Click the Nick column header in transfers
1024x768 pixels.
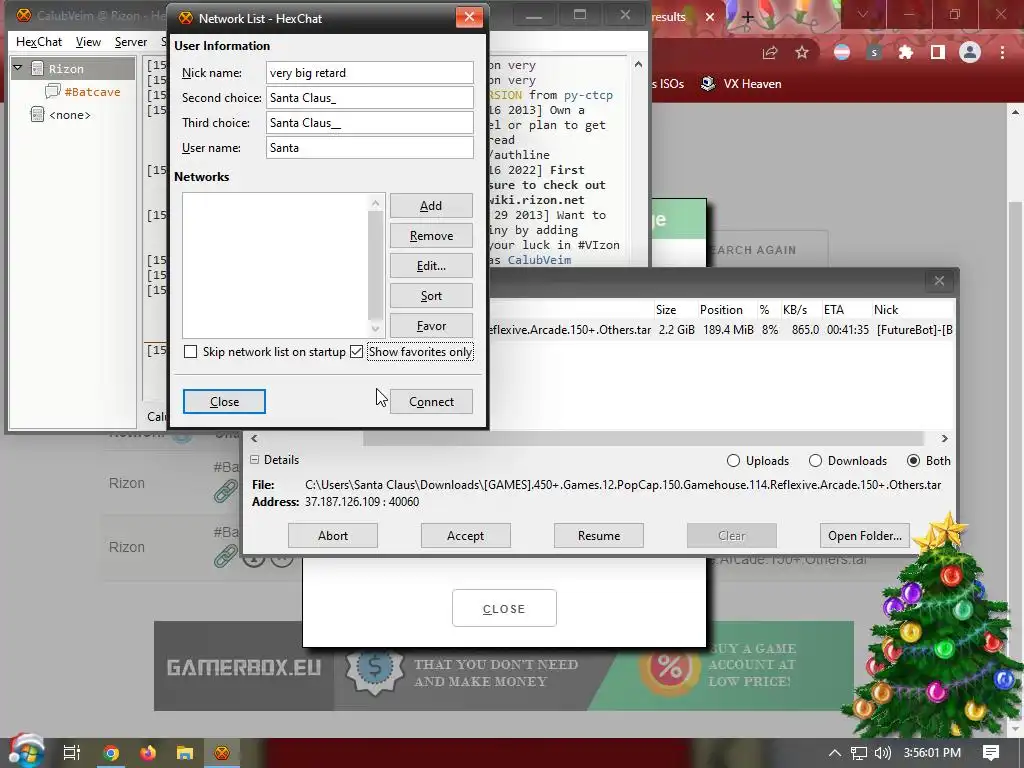886,310
